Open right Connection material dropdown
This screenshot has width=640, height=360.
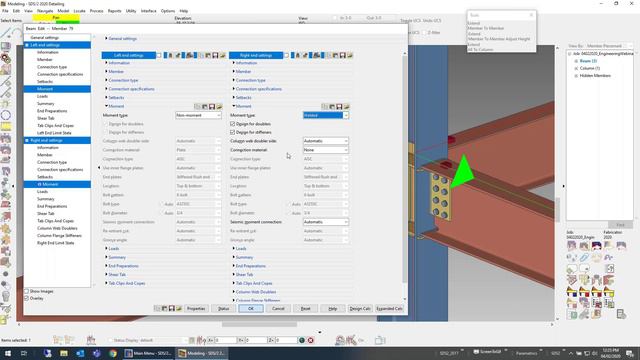click(x=326, y=150)
